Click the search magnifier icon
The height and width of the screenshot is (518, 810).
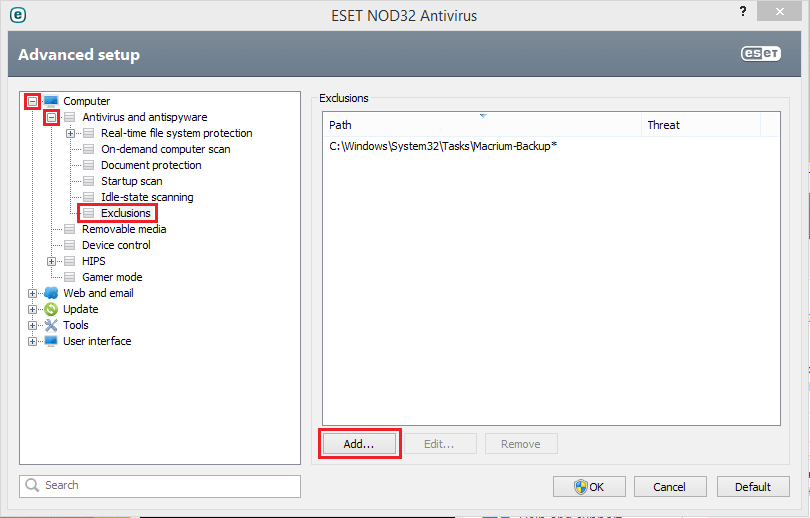point(32,485)
